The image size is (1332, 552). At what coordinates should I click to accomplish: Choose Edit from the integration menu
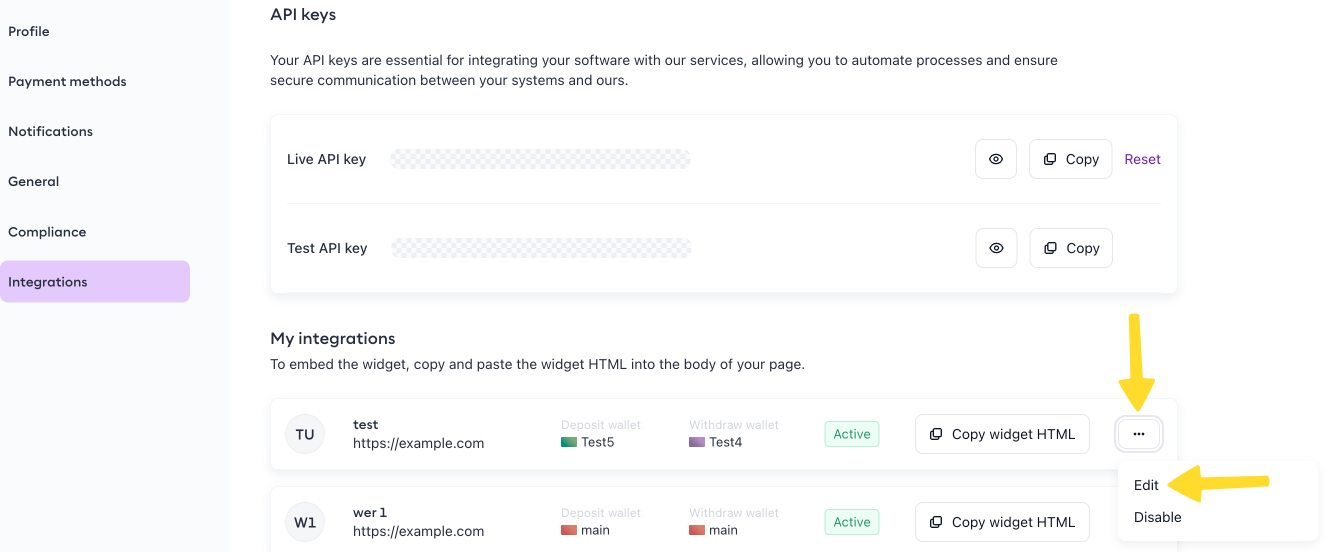(x=1146, y=485)
